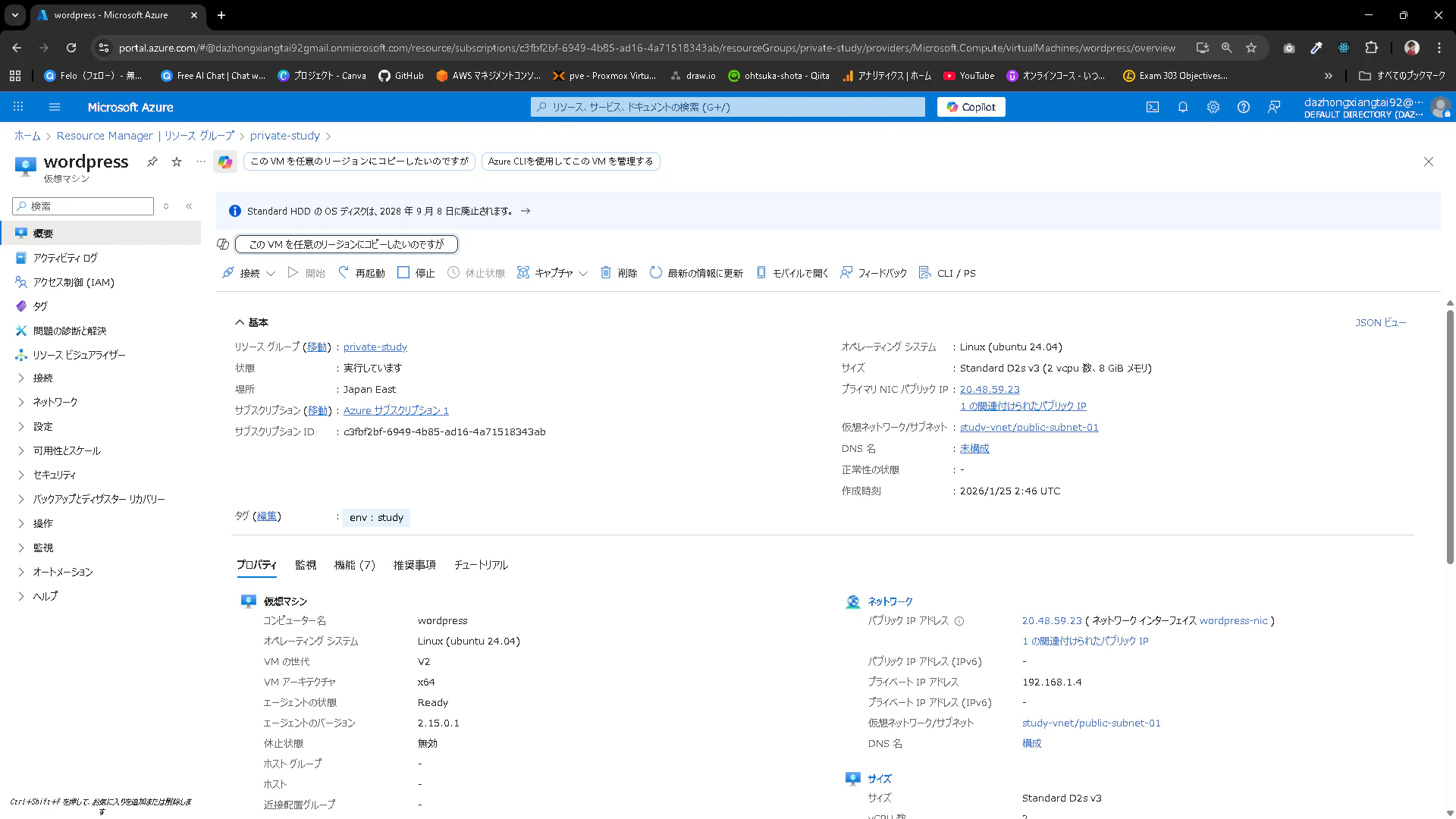Favorite the wordpress resource with star
The width and height of the screenshot is (1456, 819).
coord(177,162)
